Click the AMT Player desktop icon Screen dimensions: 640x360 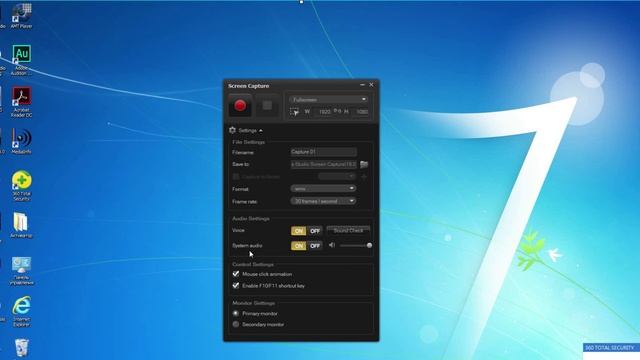[x=21, y=16]
